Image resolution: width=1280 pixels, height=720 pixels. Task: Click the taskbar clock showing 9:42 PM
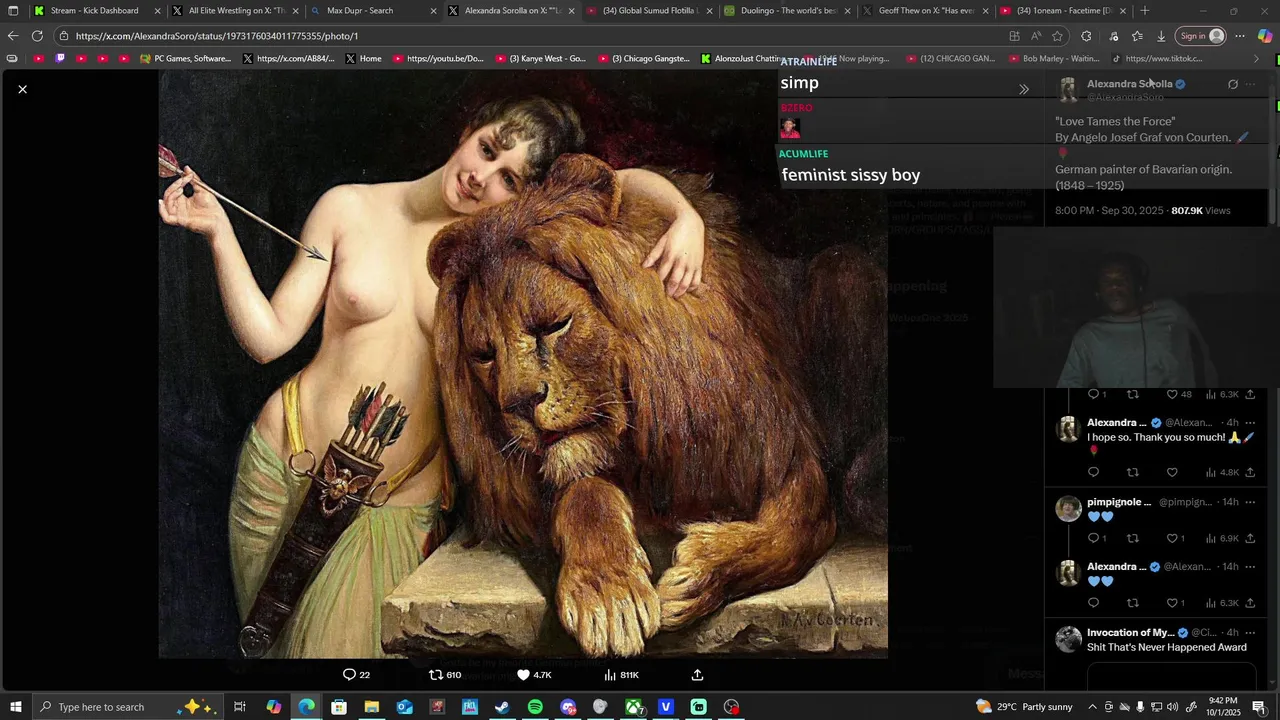(x=1222, y=707)
